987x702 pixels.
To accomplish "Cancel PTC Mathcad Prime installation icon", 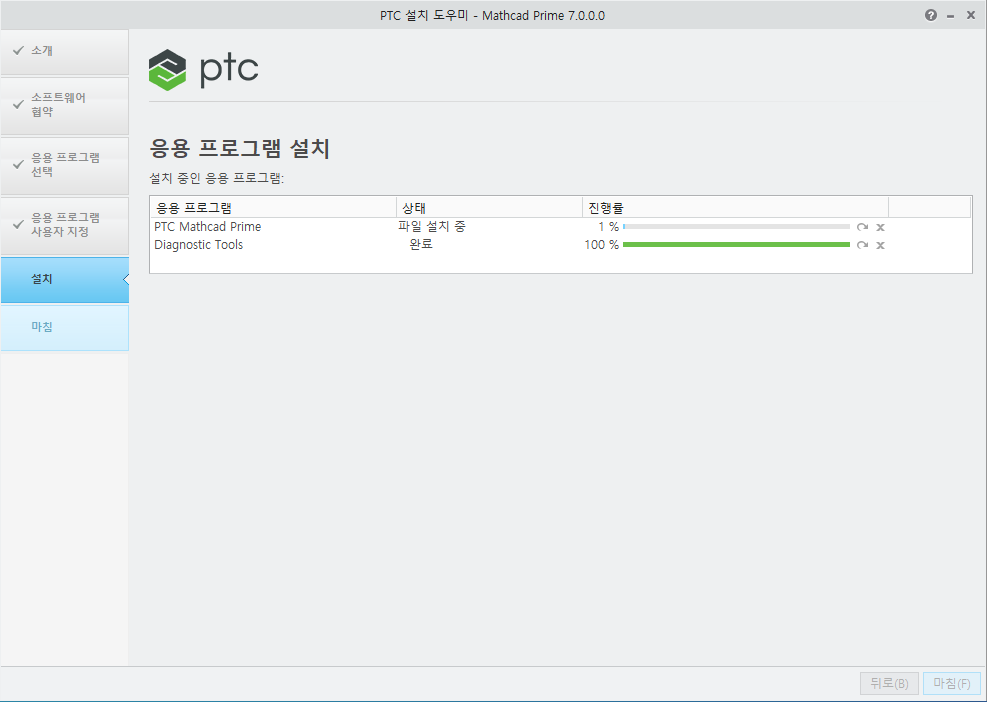I will pos(881,227).
